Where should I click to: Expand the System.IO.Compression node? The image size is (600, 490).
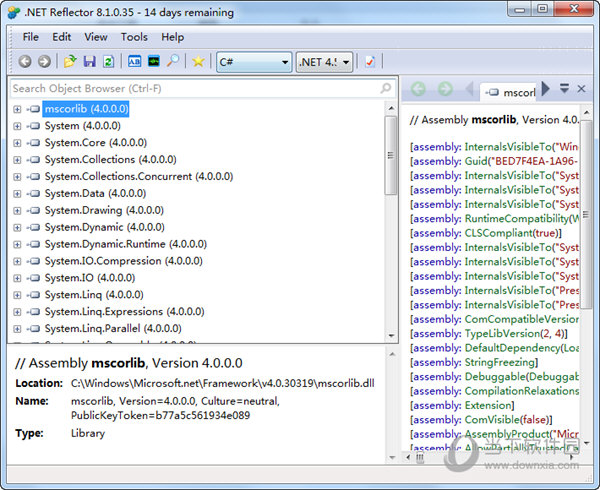pos(17,261)
